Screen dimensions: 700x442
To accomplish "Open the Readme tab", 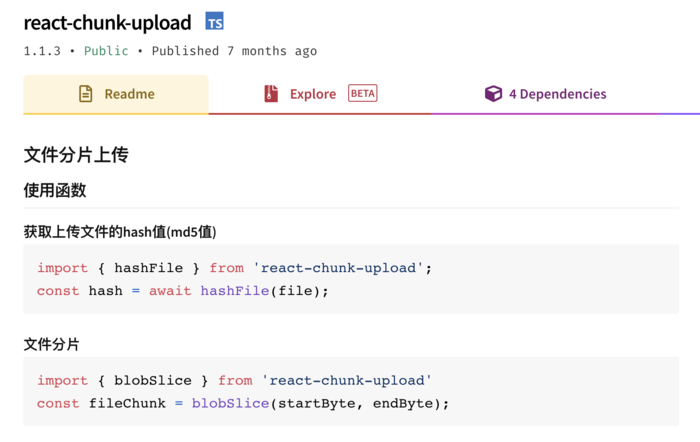I will tap(116, 94).
